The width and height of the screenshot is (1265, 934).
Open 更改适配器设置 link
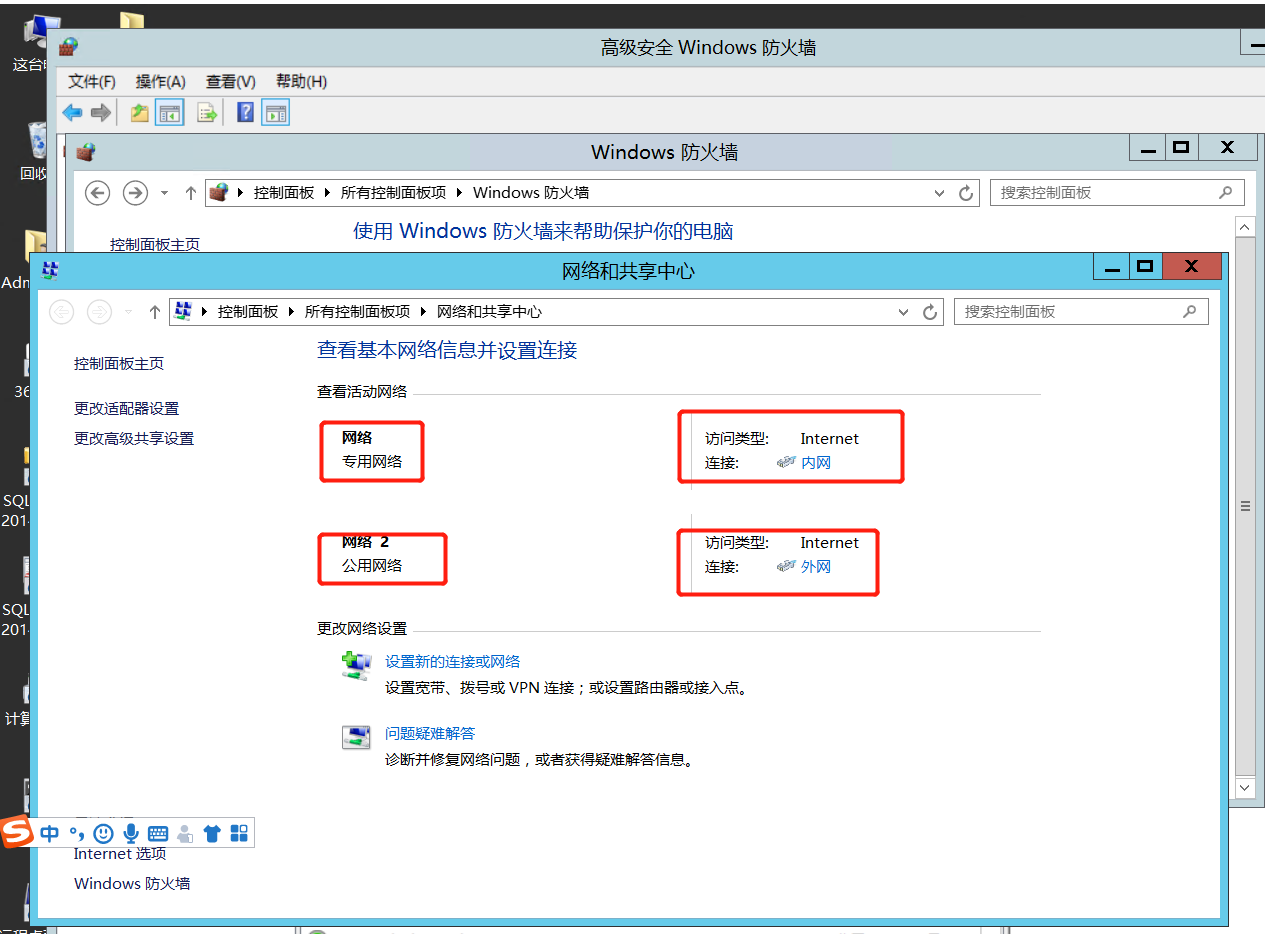126,409
